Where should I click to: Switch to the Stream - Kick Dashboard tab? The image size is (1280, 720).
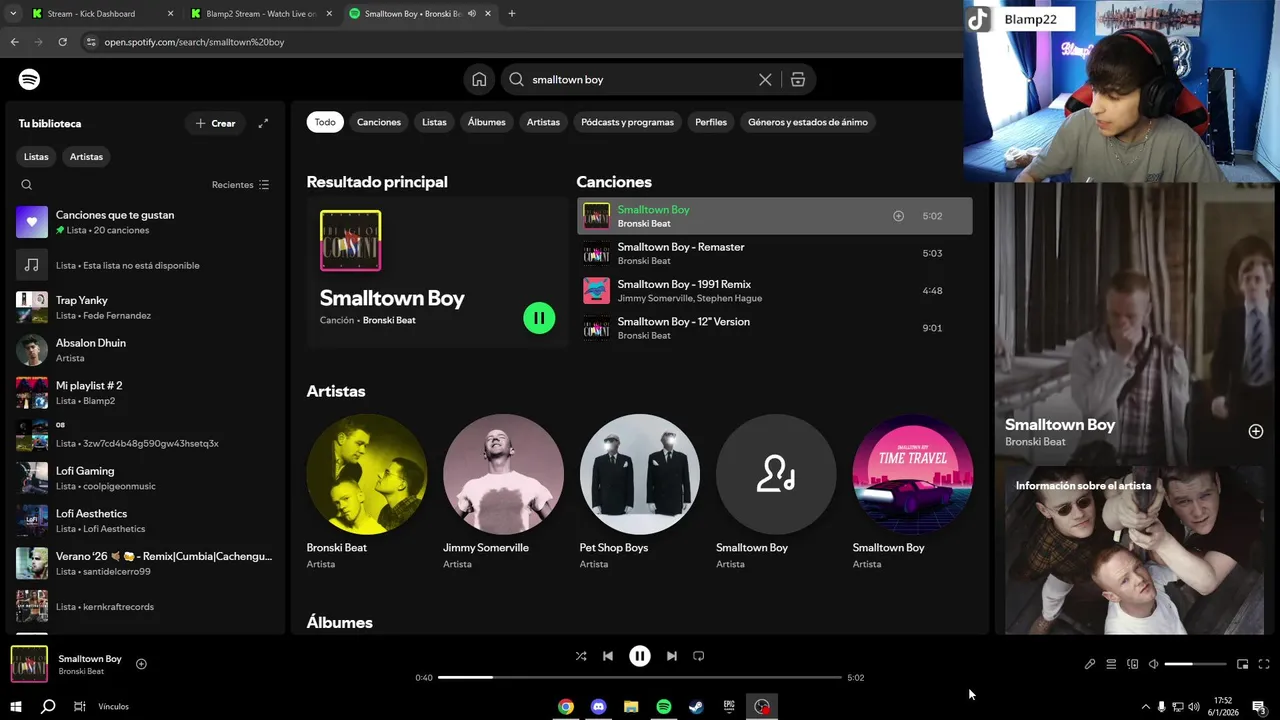(102, 14)
